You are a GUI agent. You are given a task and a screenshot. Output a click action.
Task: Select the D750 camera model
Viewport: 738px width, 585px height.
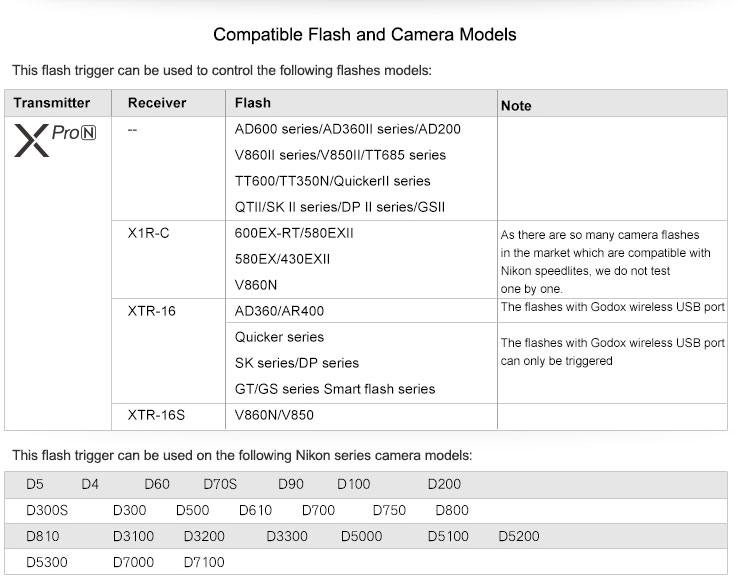tap(389, 511)
